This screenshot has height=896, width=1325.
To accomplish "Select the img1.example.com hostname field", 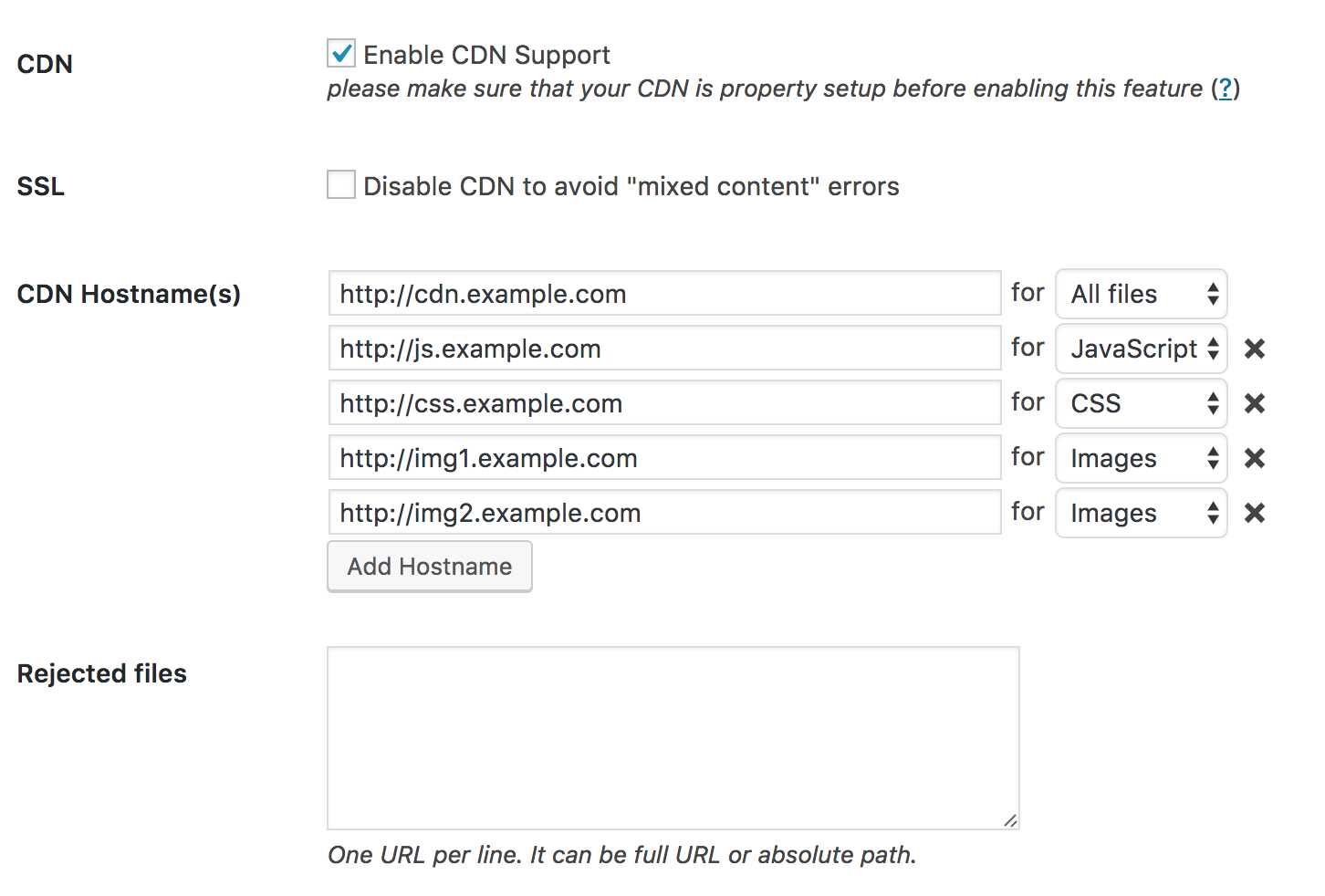I will [664, 458].
